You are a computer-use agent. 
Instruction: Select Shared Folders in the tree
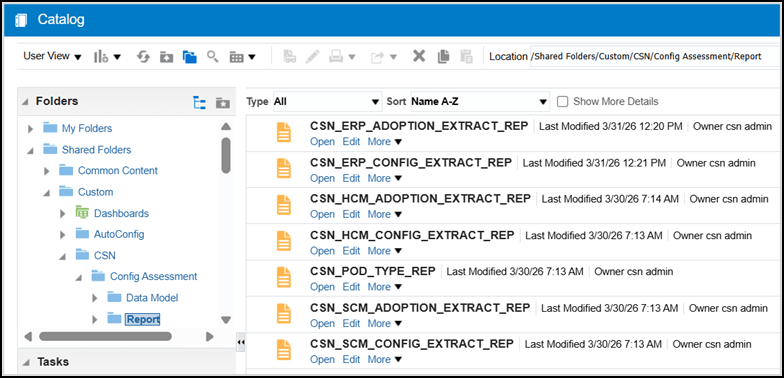pyautogui.click(x=96, y=150)
